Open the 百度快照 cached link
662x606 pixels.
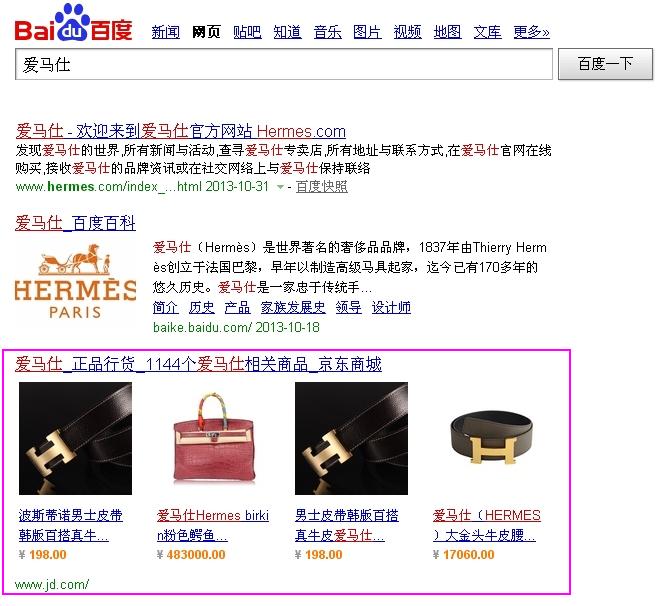322,186
